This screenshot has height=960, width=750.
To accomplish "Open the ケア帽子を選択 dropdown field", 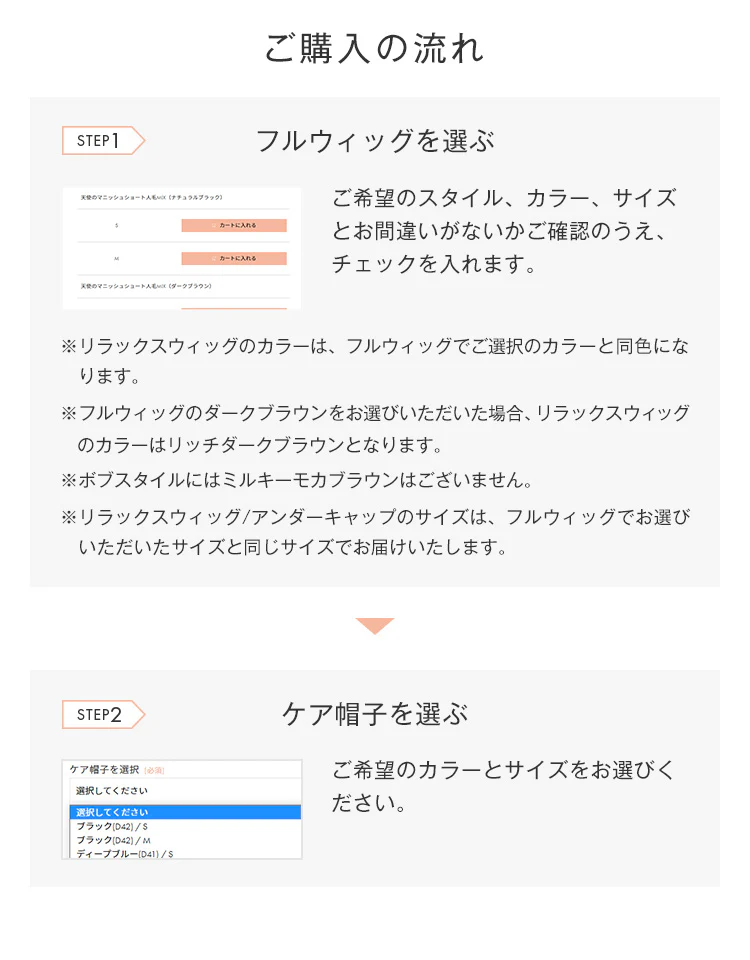I will 186,791.
